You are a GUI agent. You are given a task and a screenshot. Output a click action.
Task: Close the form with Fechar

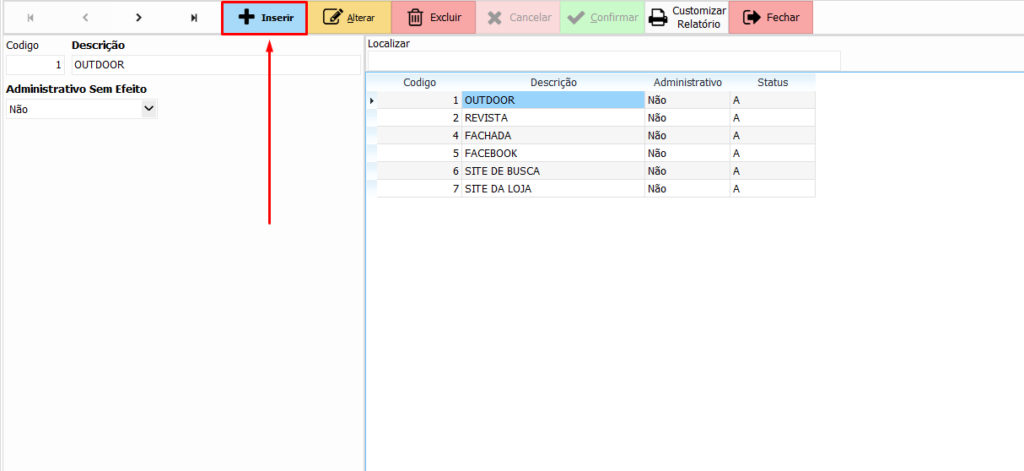pos(770,18)
